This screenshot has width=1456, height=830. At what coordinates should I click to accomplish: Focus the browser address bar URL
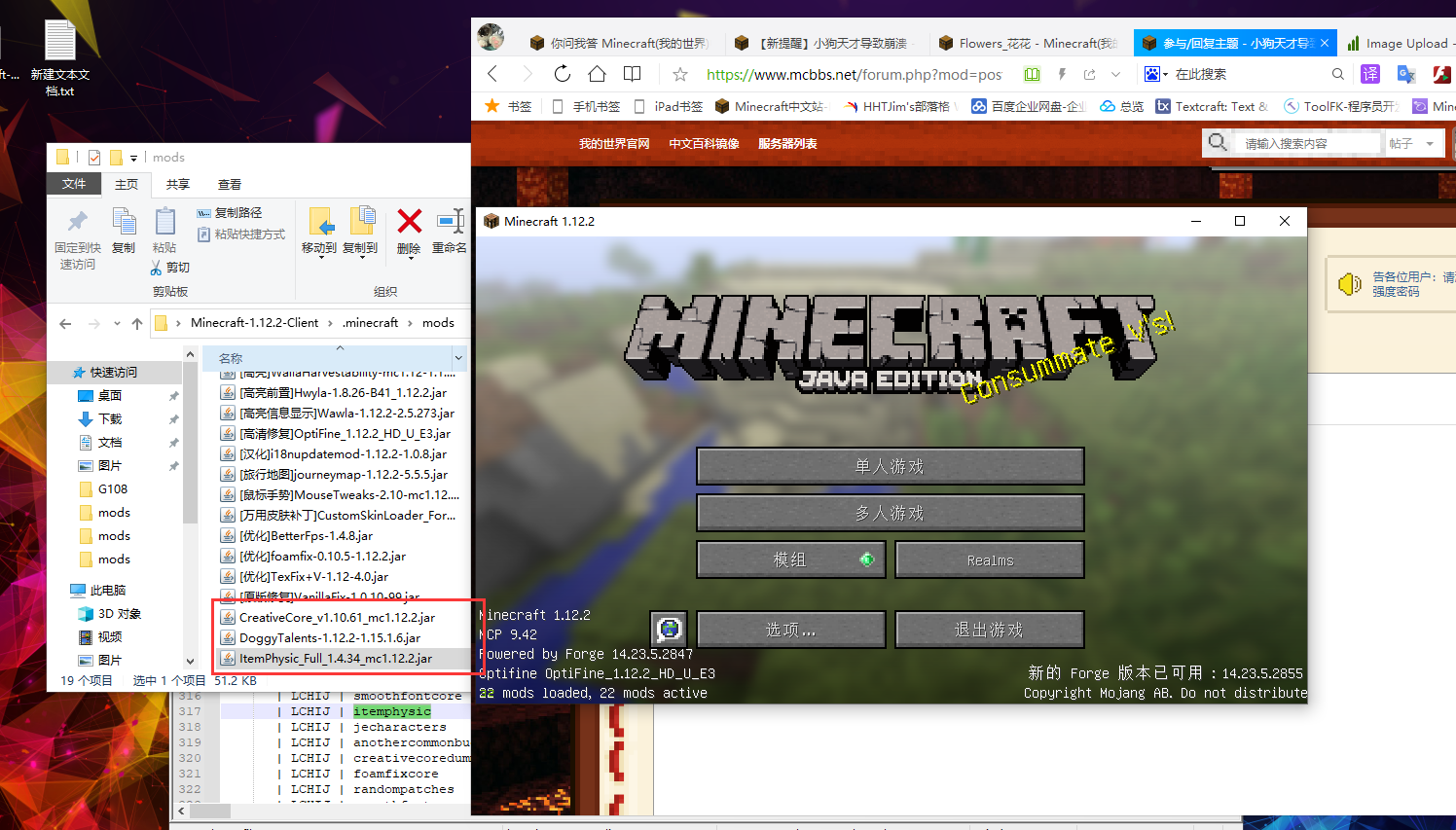click(x=854, y=74)
